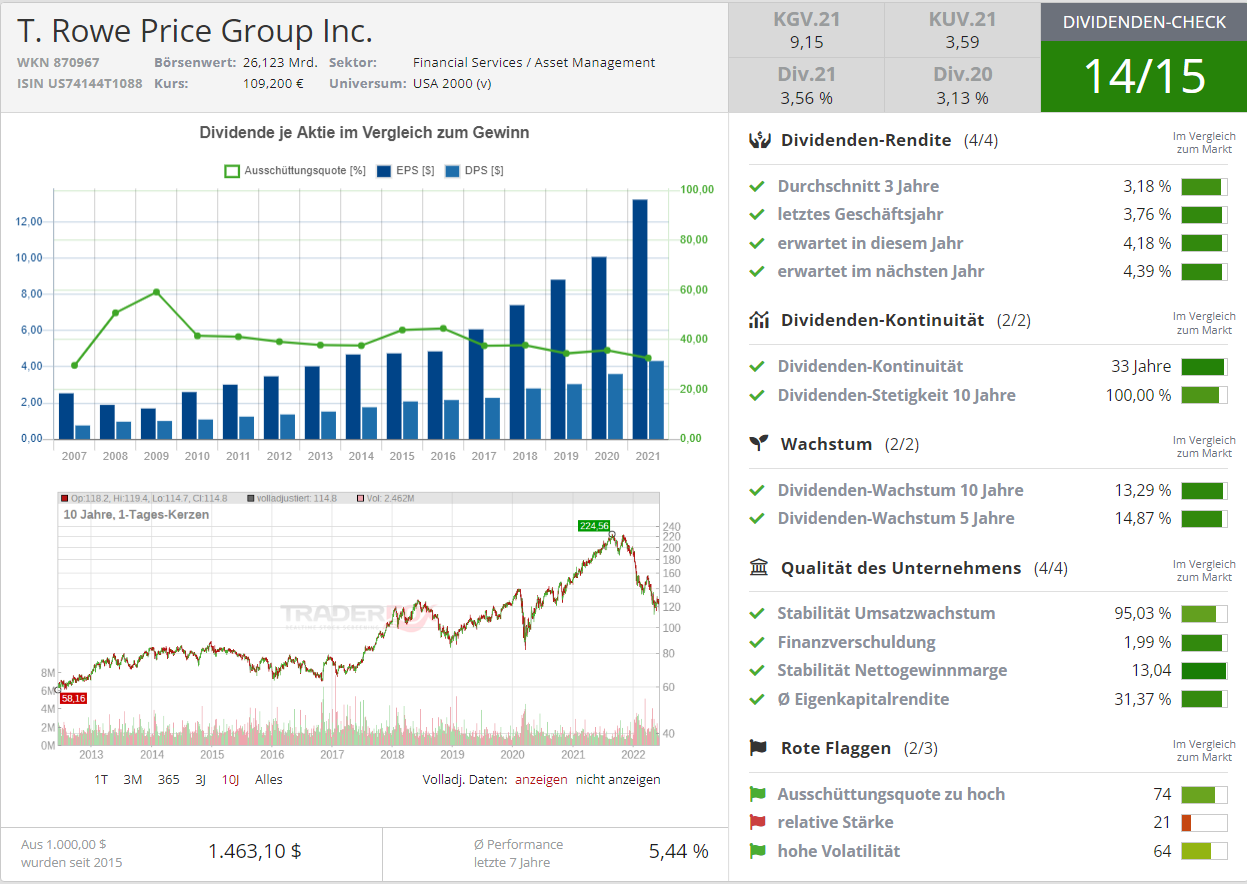Click the 1.463,10 $ result value
Screen dimensions: 1247x884
click(x=255, y=852)
